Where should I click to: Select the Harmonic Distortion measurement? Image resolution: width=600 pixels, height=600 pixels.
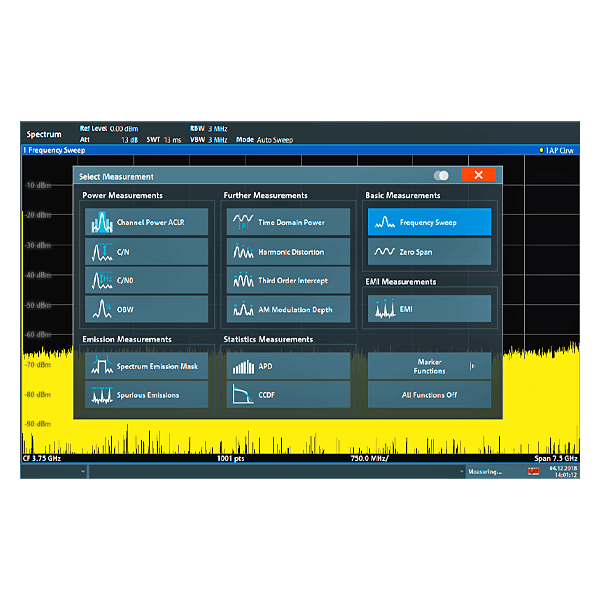click(289, 251)
